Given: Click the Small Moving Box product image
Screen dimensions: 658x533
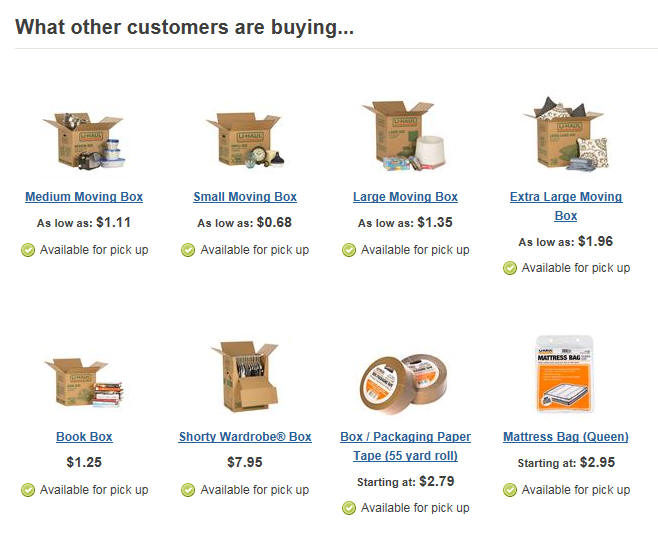Looking at the screenshot, I should pyautogui.click(x=245, y=140).
